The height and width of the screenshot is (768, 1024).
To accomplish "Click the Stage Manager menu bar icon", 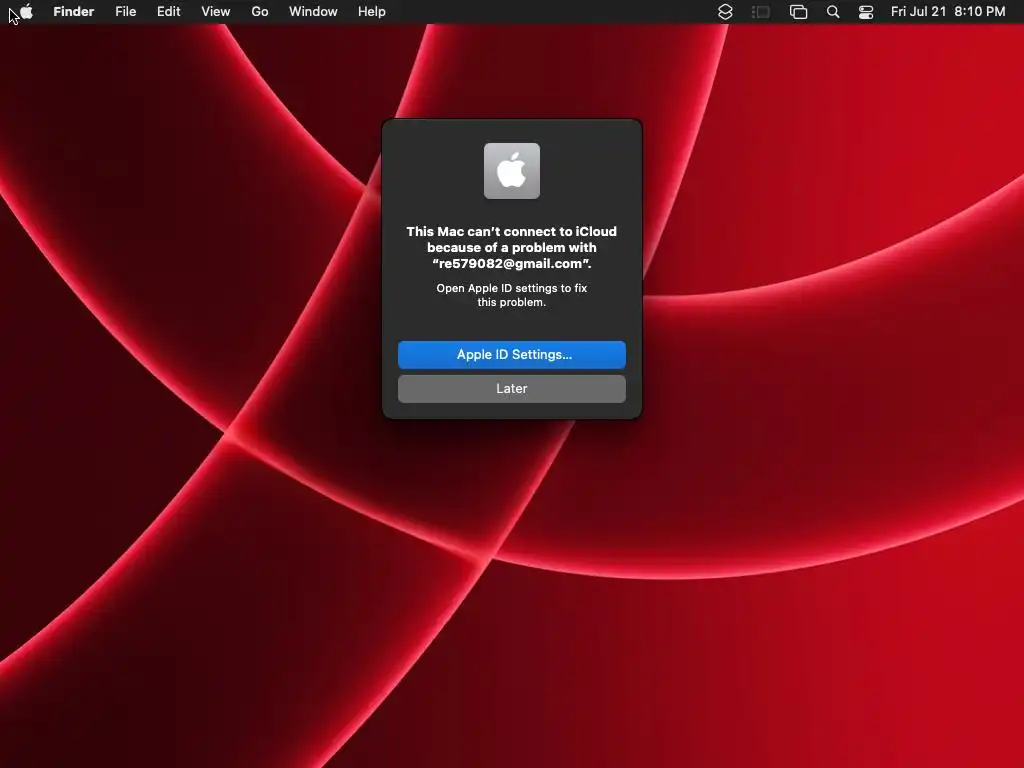I will coord(761,12).
